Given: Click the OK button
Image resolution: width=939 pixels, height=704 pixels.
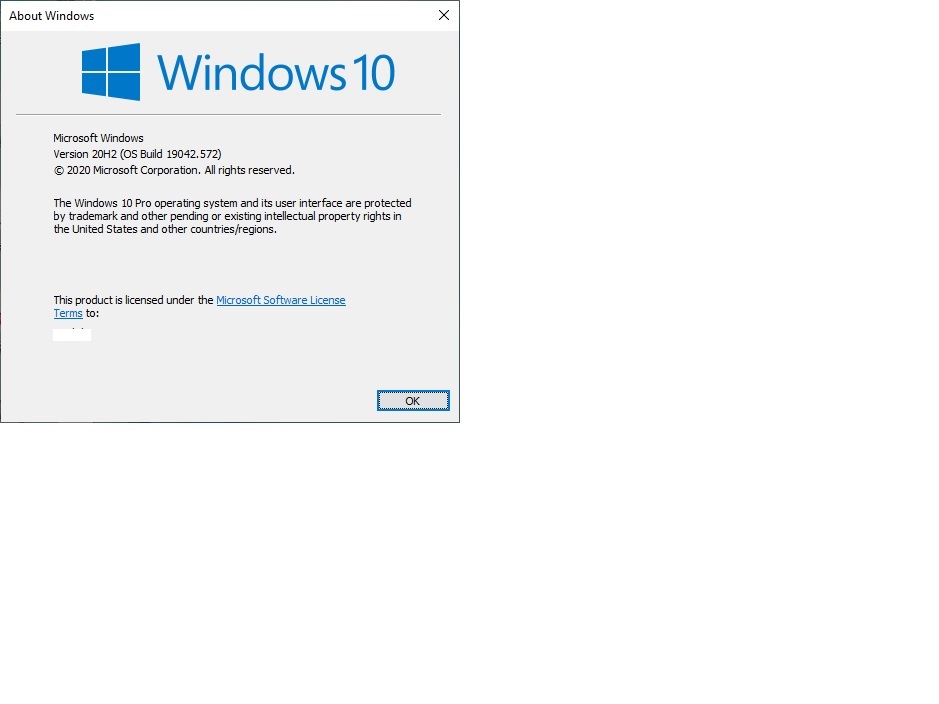Looking at the screenshot, I should pyautogui.click(x=413, y=400).
